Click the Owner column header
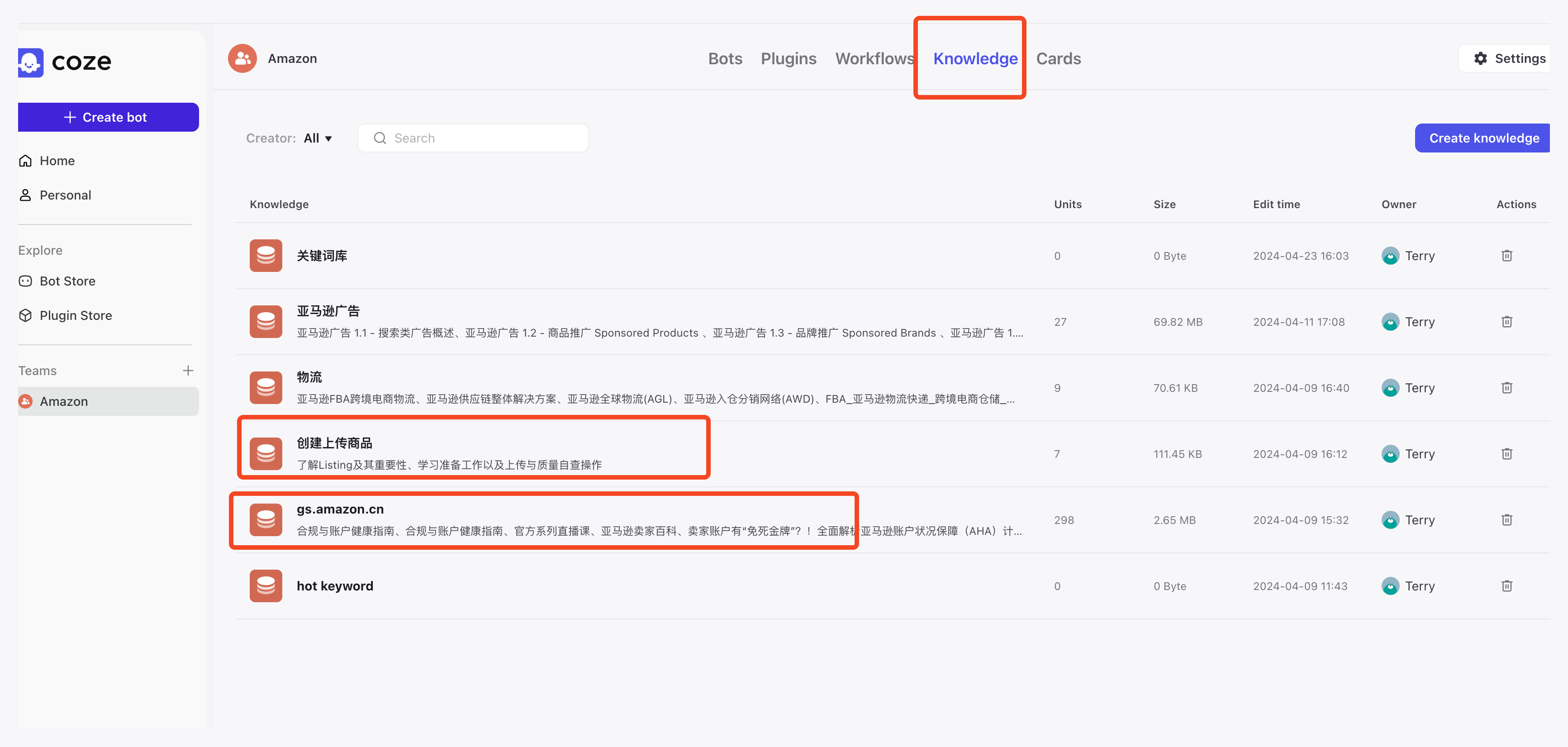This screenshot has height=747, width=1568. [x=1399, y=205]
